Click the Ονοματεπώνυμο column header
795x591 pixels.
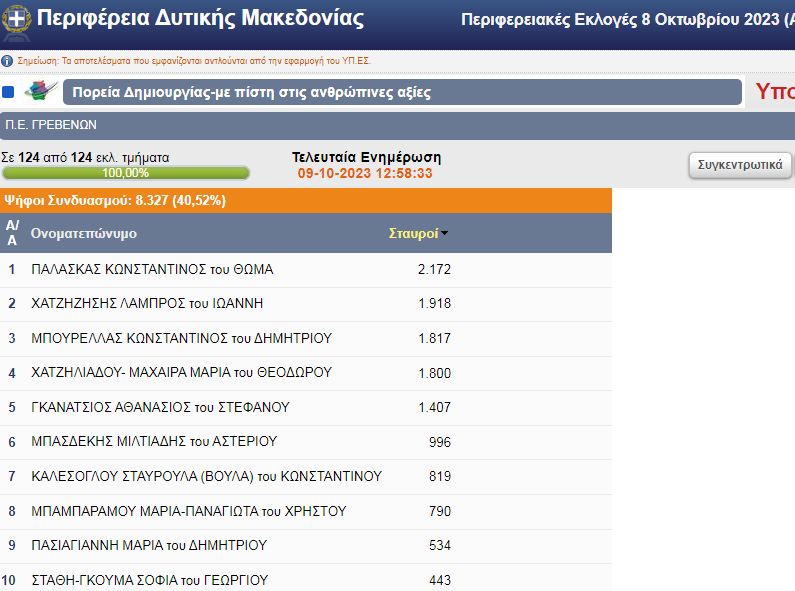click(84, 233)
